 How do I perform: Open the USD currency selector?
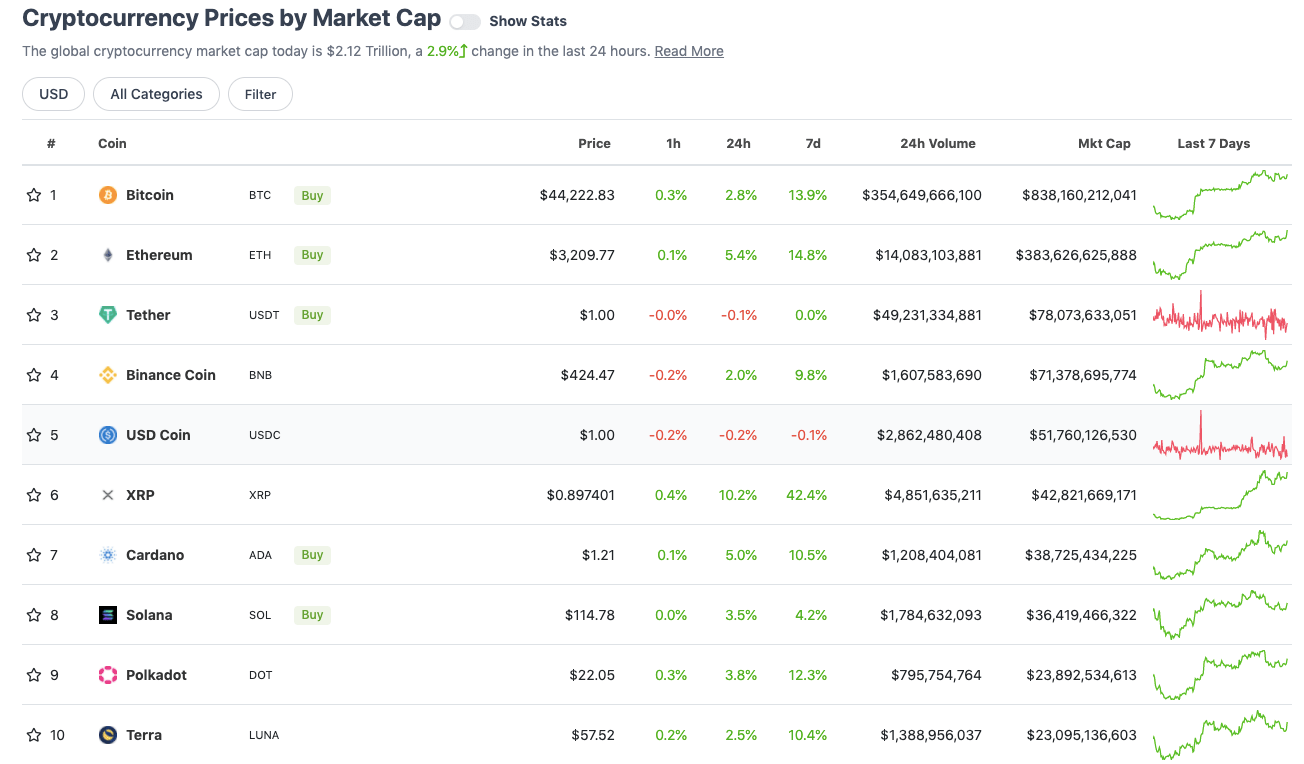(x=54, y=94)
